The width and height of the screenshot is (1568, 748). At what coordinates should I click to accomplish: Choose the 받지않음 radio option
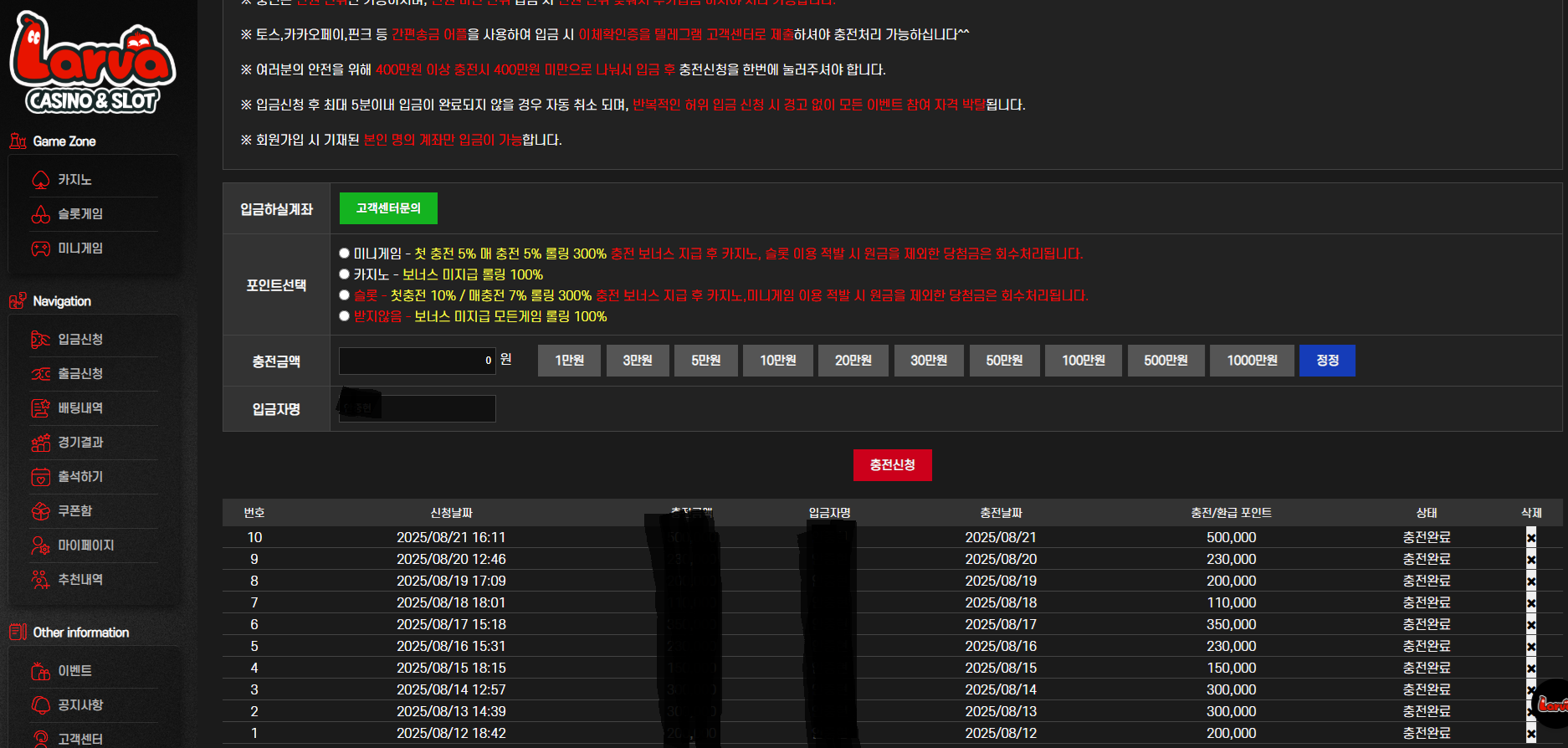pos(344,315)
